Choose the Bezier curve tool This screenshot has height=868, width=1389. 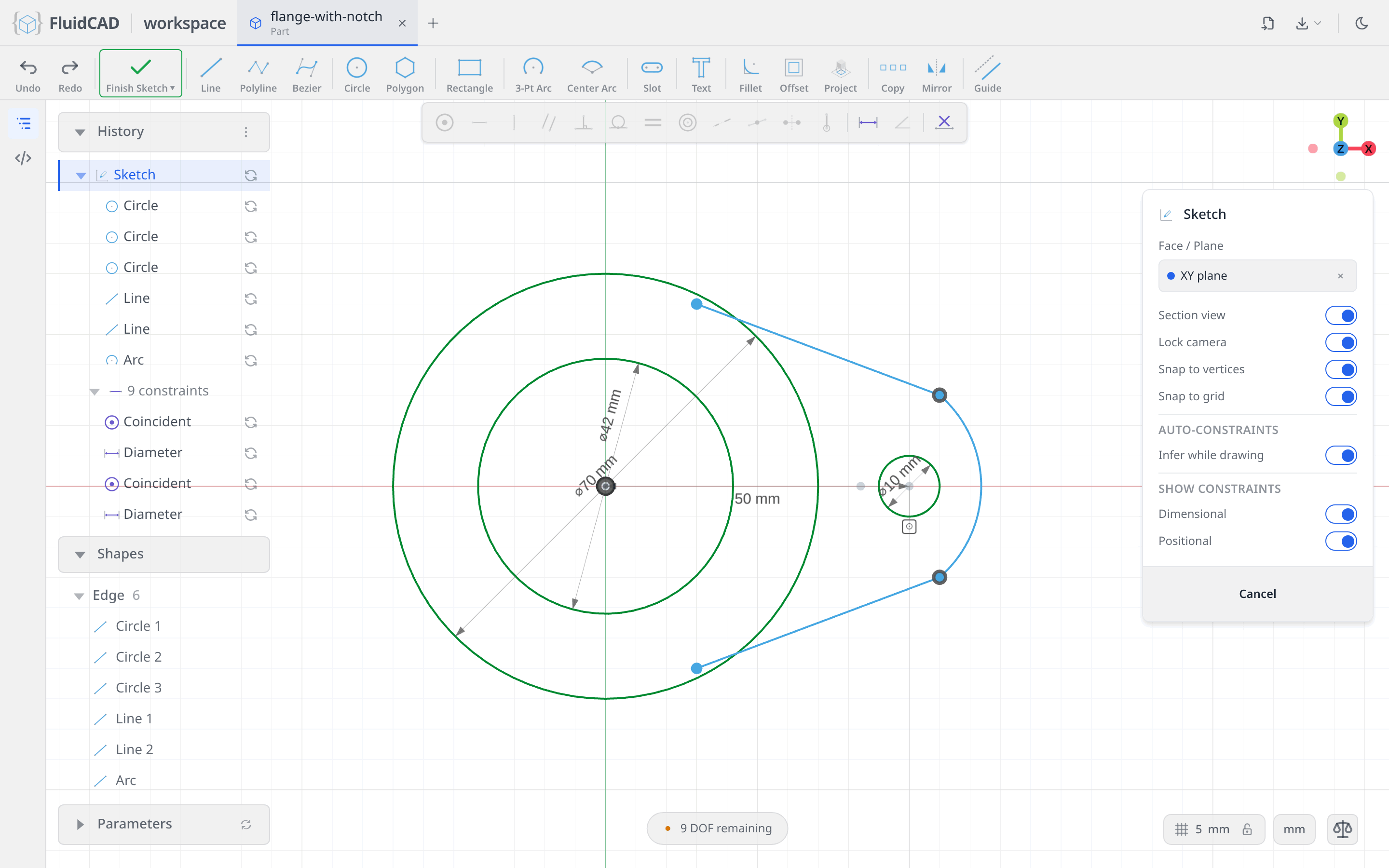click(307, 75)
